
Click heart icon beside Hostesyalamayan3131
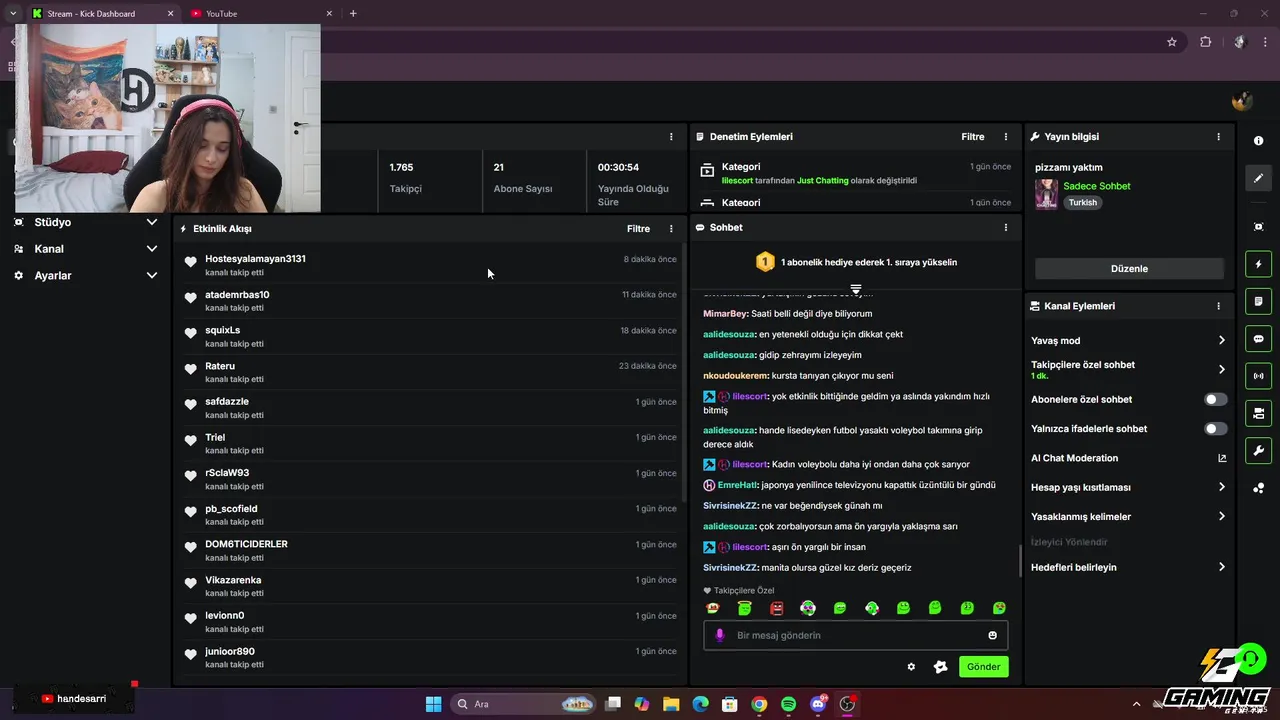190,262
